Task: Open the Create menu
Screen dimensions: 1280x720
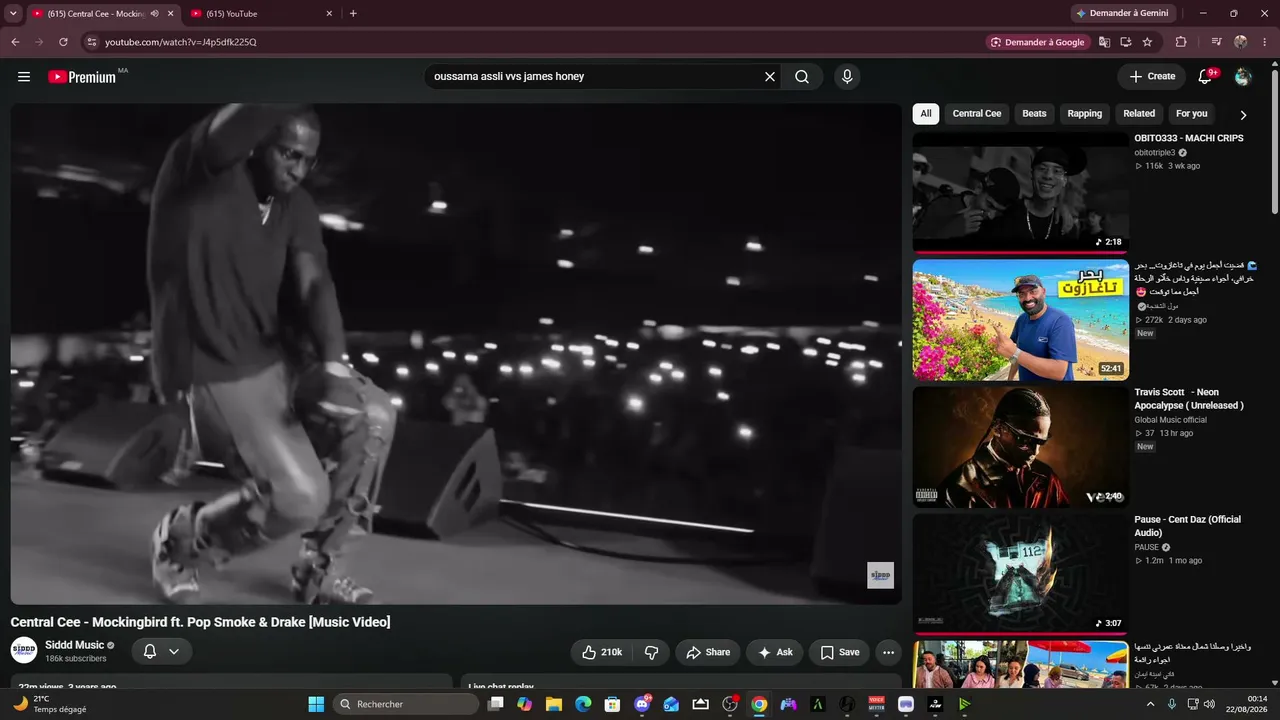Action: point(1152,77)
